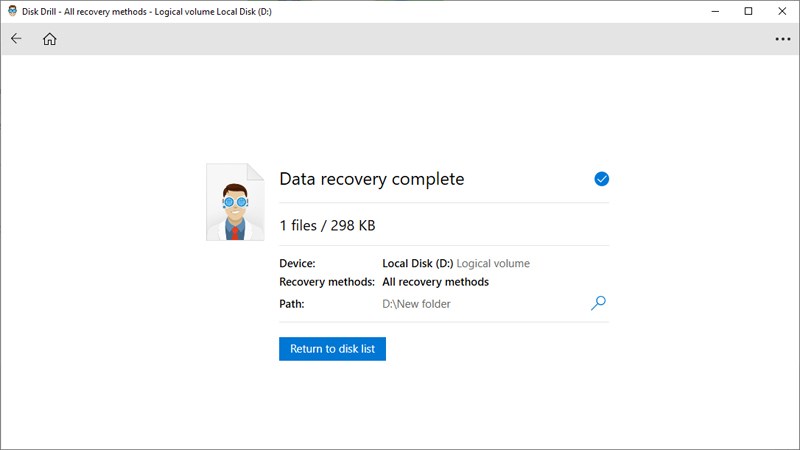Viewport: 800px width, 450px height.
Task: Close the Disk Drill window
Action: [x=783, y=11]
